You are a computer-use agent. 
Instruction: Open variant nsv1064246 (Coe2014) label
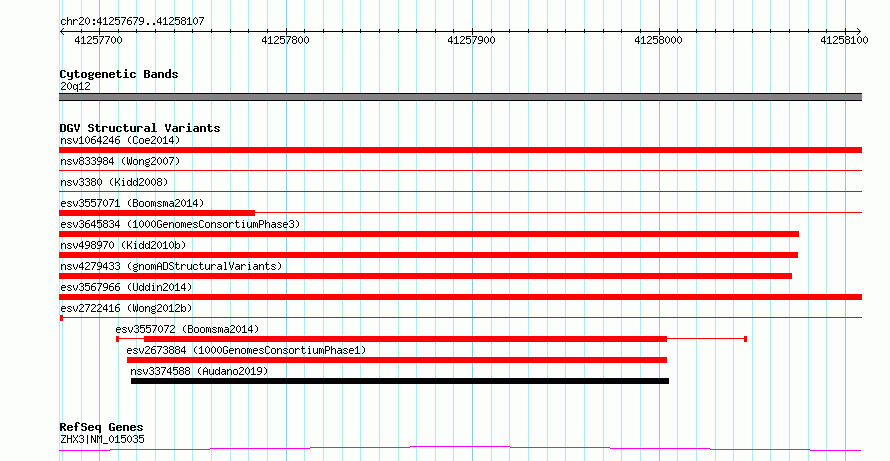(120, 140)
